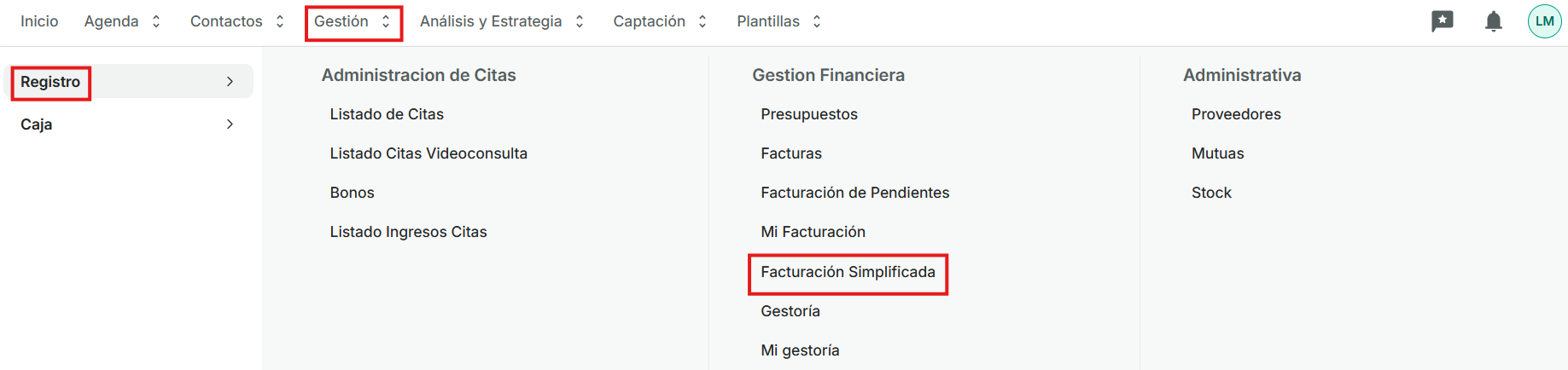The height and width of the screenshot is (370, 1568).
Task: Select Facturación Simplificada link
Action: pyautogui.click(x=848, y=272)
